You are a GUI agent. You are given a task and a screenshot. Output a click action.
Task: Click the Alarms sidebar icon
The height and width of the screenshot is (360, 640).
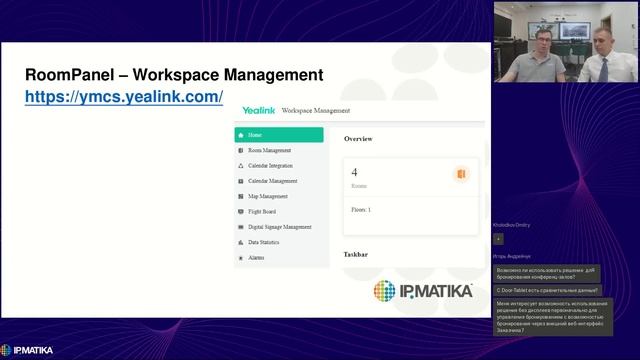241,258
